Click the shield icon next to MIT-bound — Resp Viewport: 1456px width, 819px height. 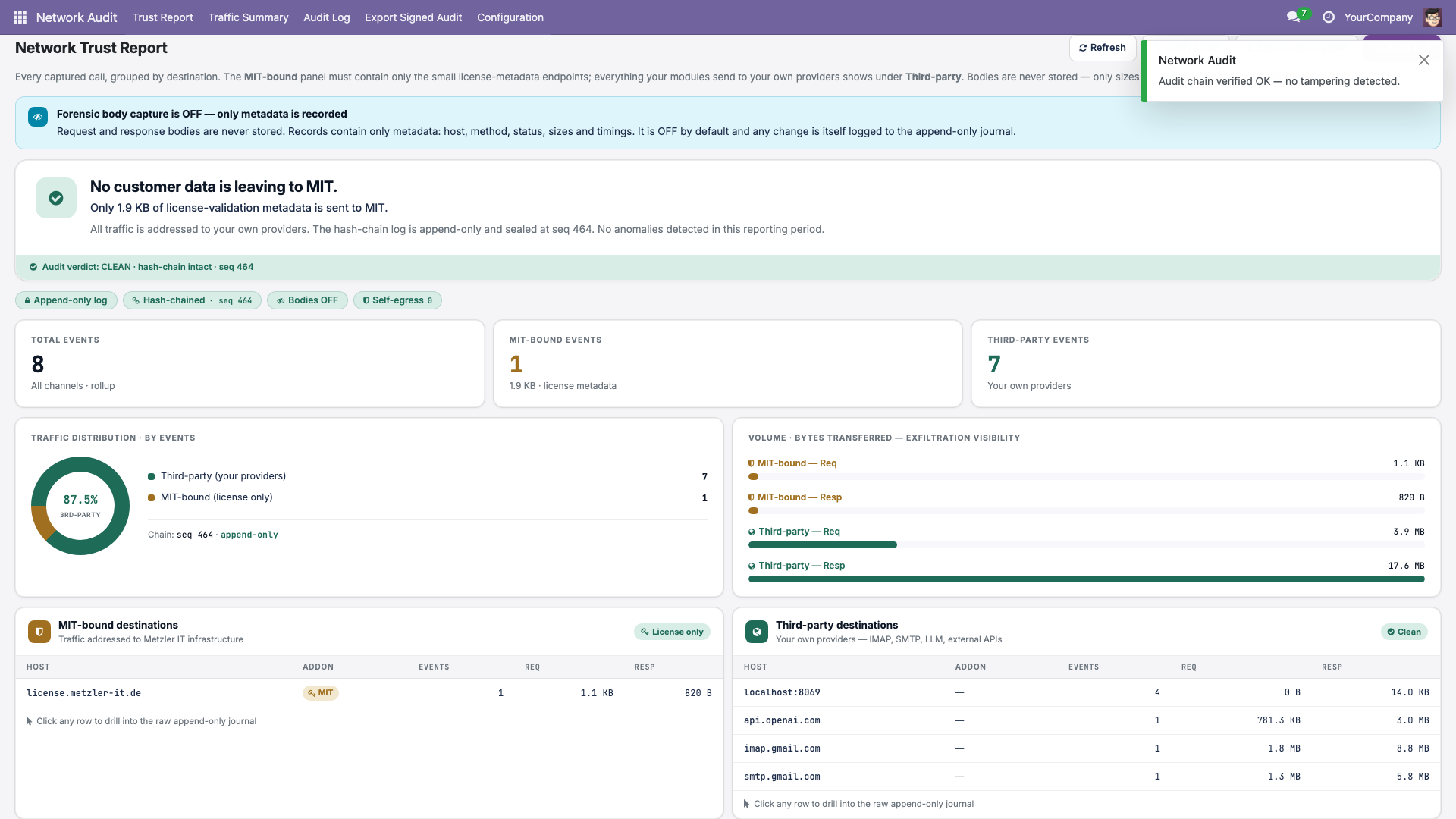click(x=752, y=497)
